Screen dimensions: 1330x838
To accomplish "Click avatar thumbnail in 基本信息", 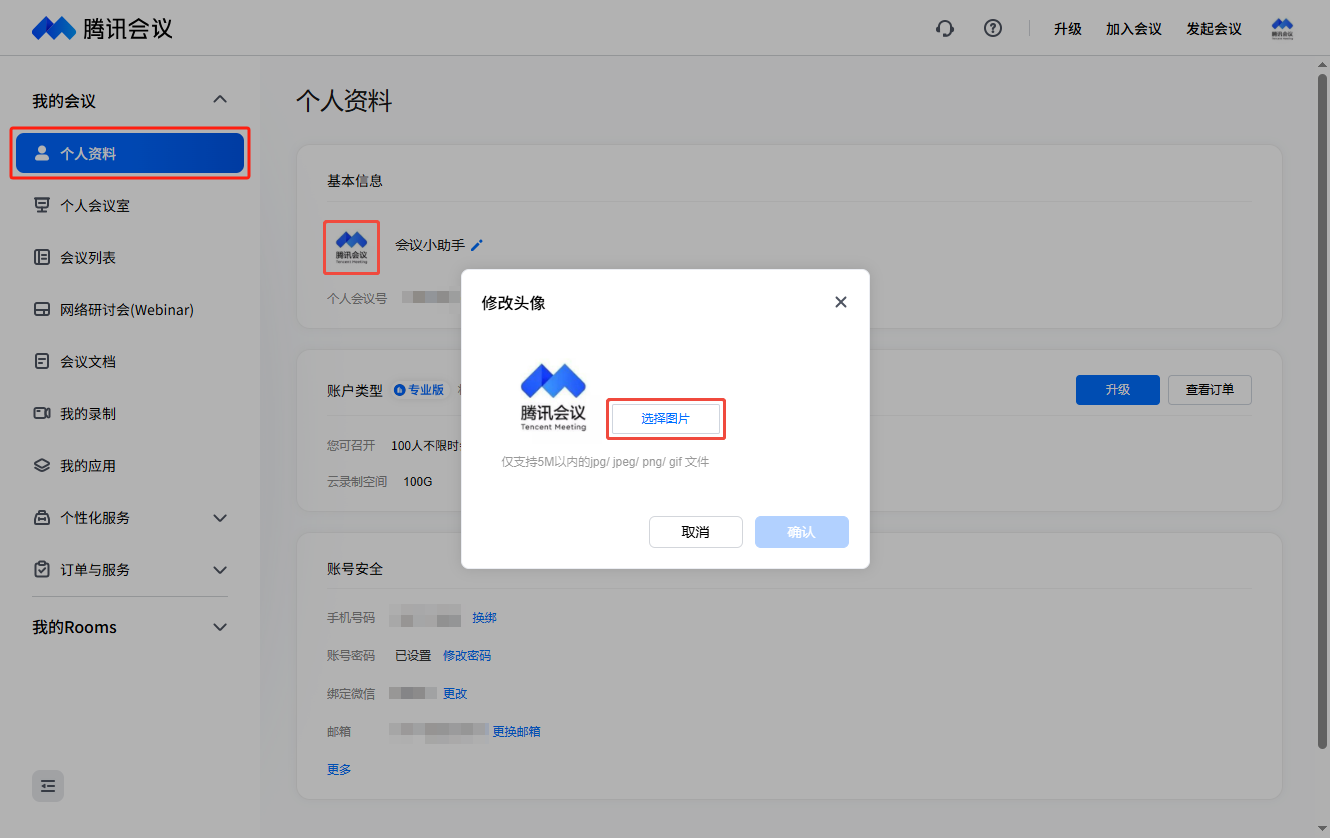I will [351, 247].
